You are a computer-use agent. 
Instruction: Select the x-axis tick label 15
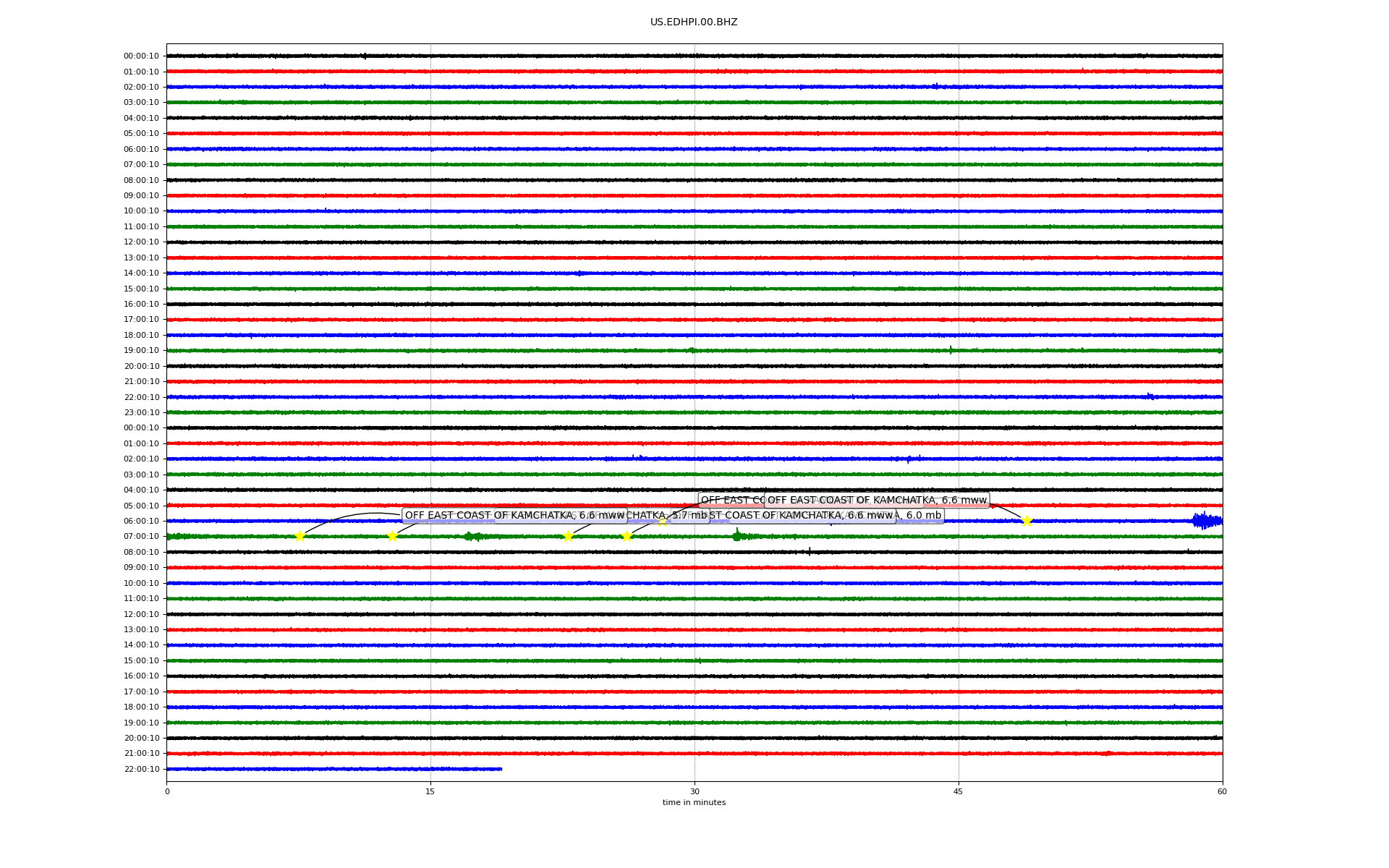pos(430,791)
